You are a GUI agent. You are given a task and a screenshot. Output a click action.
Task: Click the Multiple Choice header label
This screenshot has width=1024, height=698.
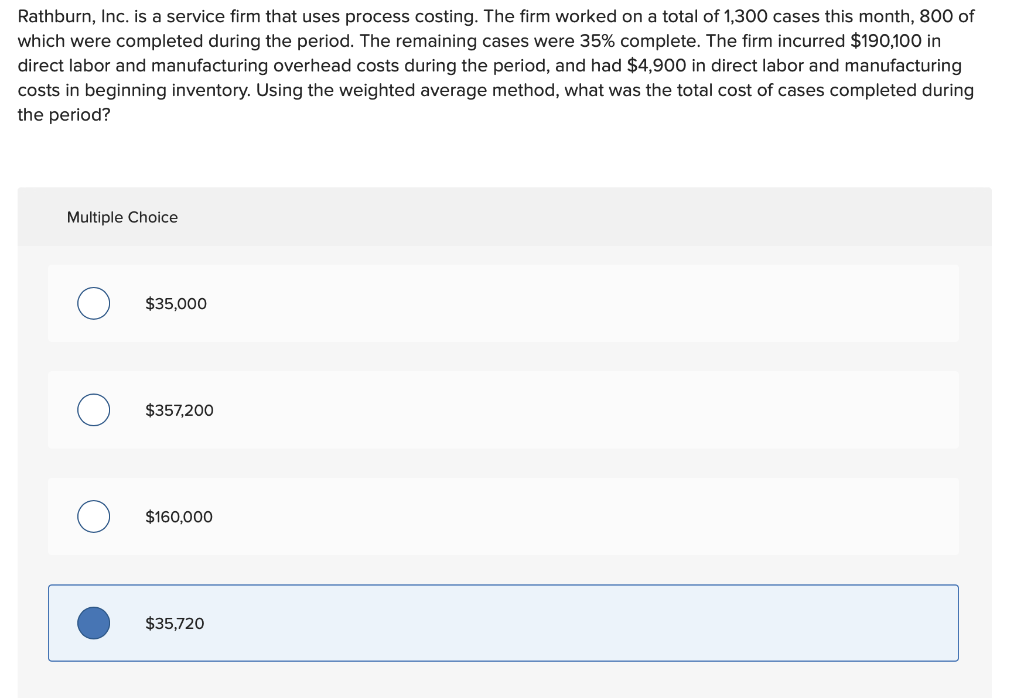point(122,217)
